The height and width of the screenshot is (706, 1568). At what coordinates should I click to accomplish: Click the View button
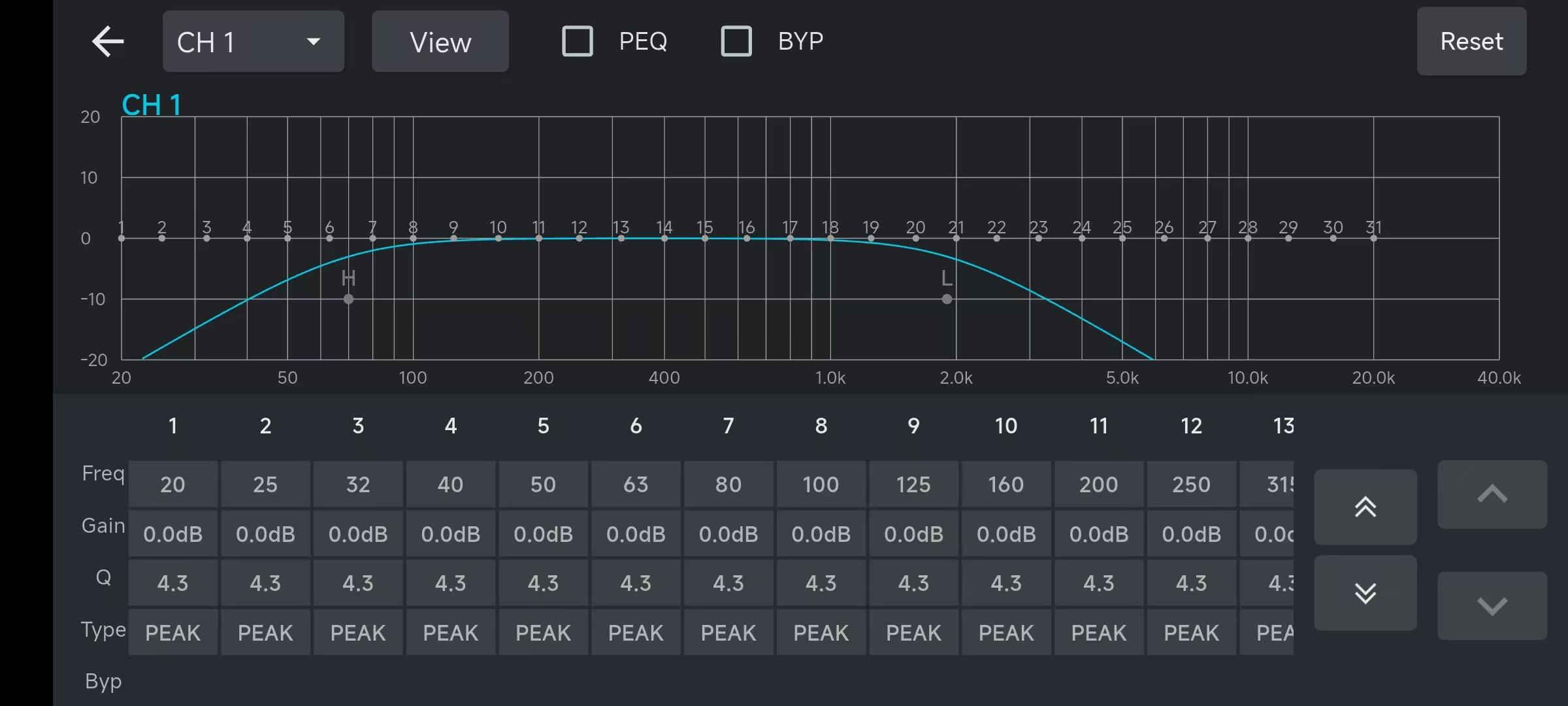pyautogui.click(x=440, y=42)
